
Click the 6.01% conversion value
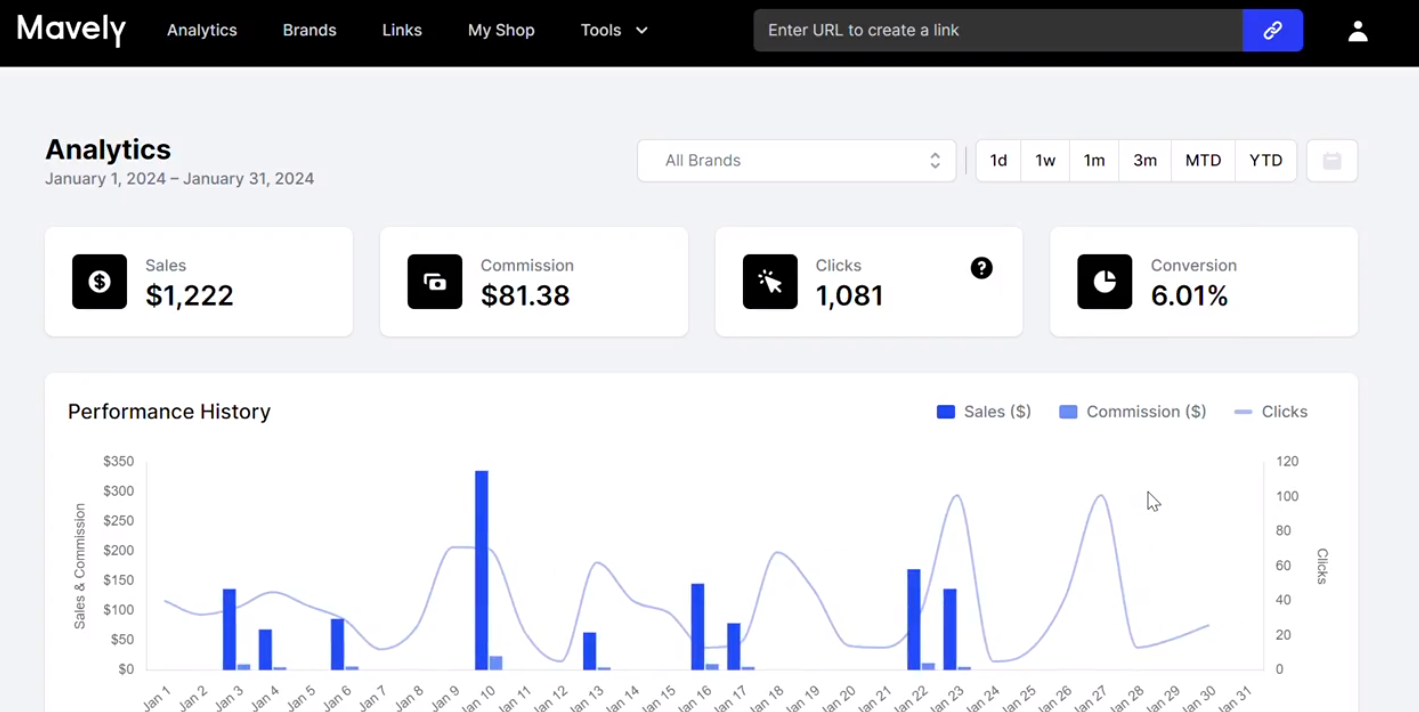(x=1189, y=295)
